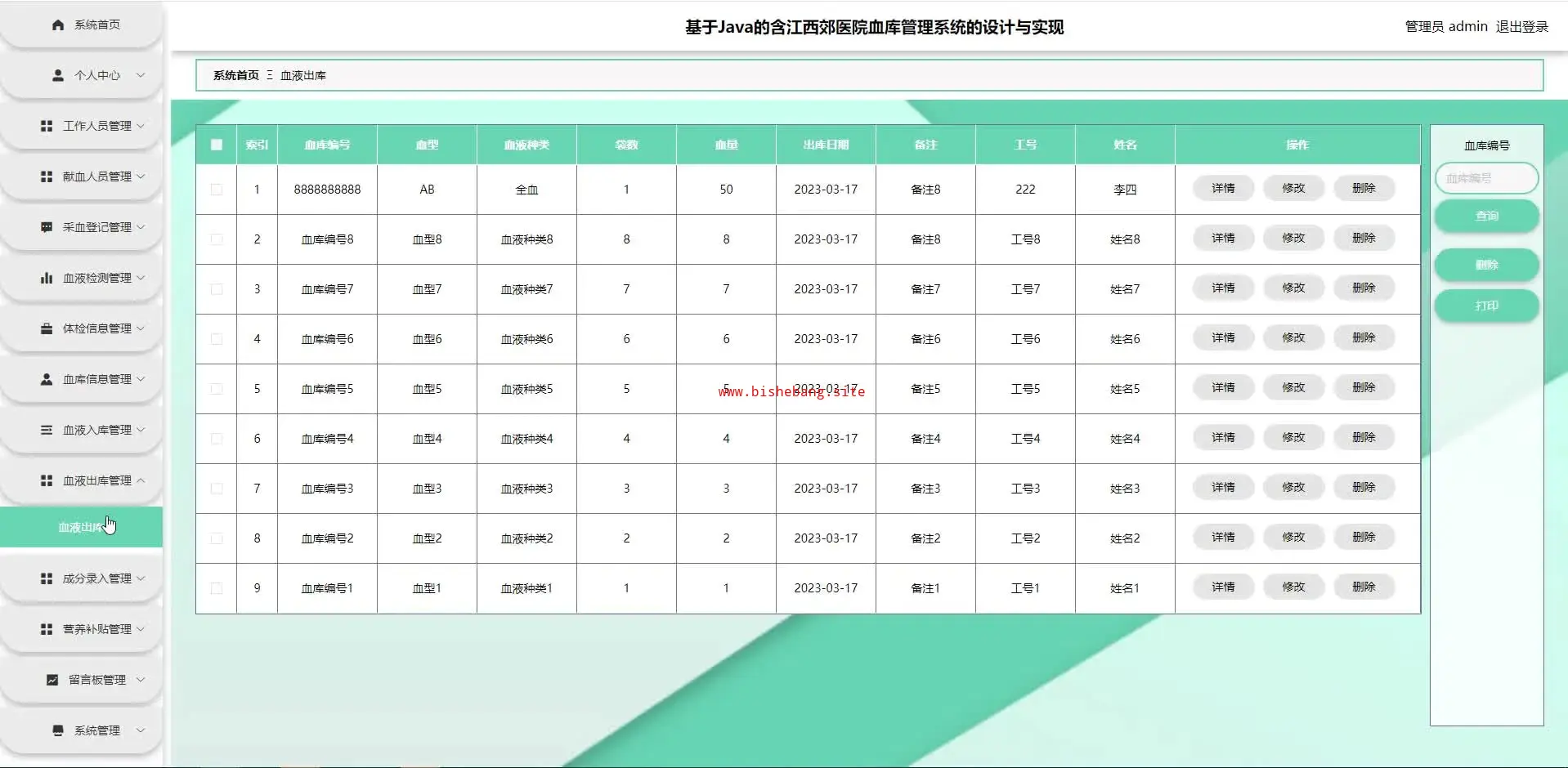Click 删除 for row 血库编号7
Image resolution: width=1568 pixels, height=768 pixels.
click(1364, 288)
